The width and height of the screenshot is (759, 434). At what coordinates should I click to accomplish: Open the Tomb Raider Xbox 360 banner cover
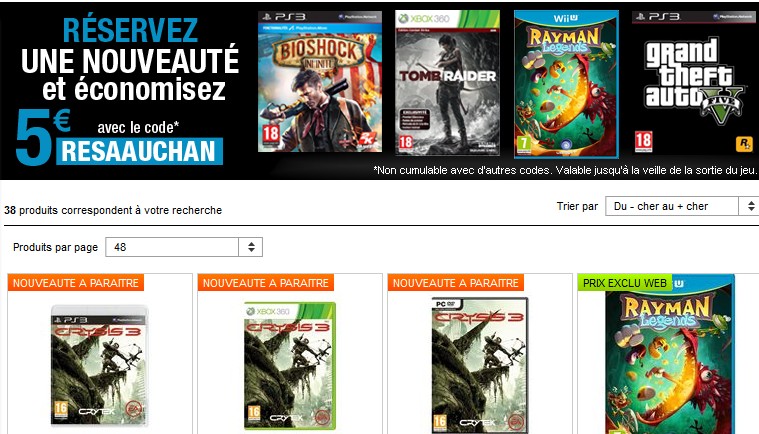(x=447, y=83)
